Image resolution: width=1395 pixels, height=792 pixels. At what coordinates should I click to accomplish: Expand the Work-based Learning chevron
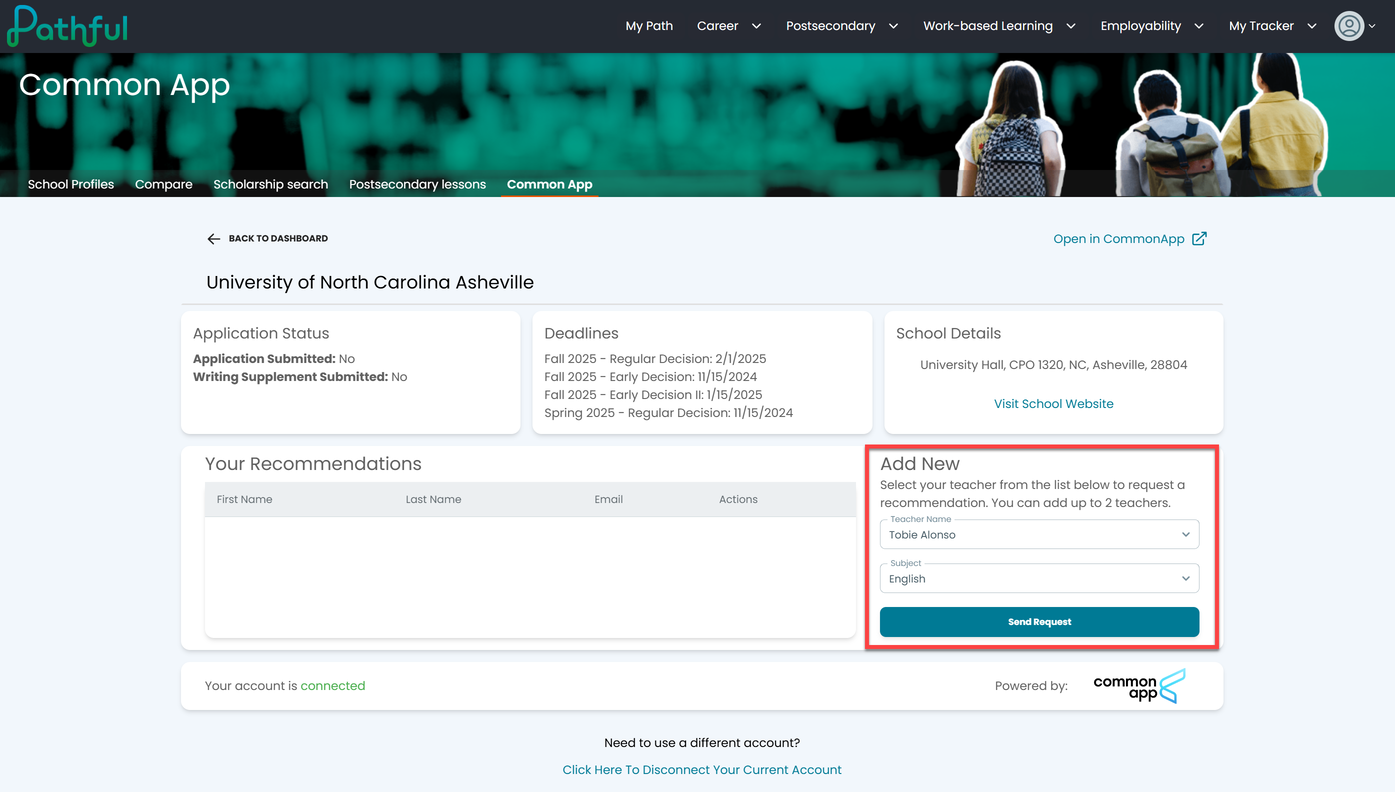click(1071, 26)
